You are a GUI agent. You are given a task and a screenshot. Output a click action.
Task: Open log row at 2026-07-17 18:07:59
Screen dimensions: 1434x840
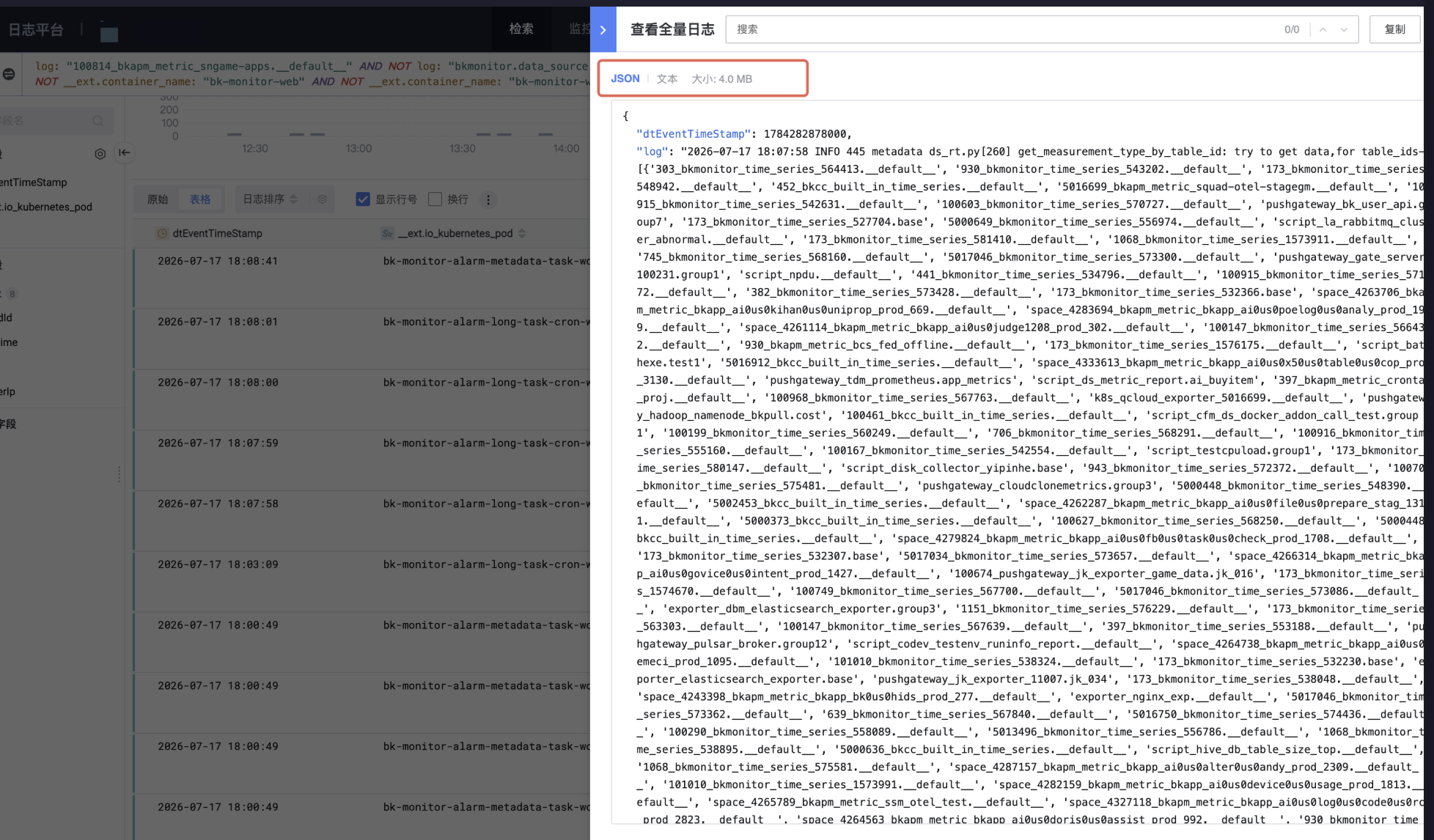point(361,461)
